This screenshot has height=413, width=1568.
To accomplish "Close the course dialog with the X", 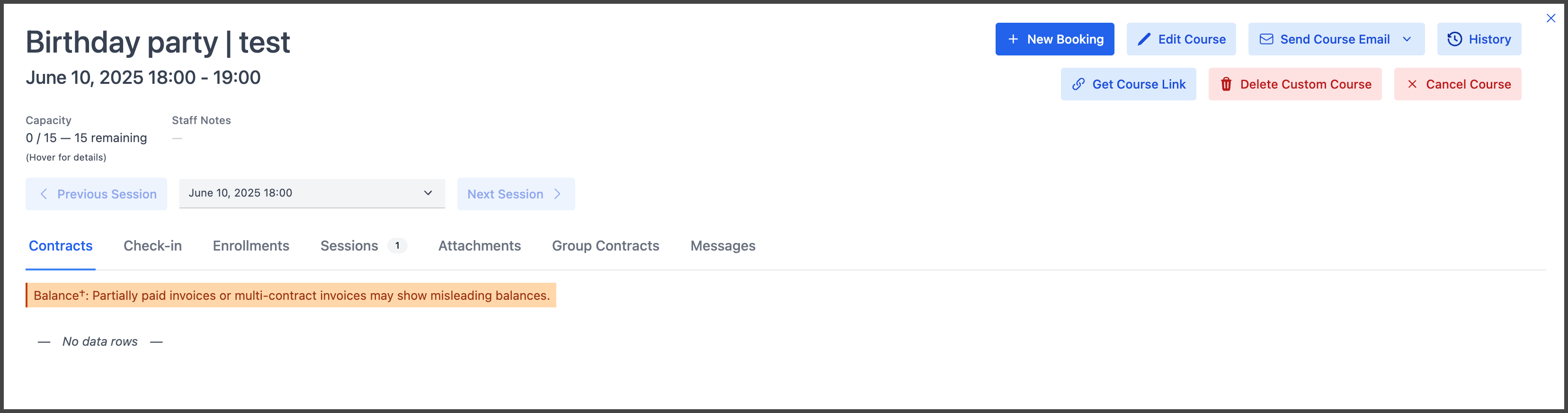I will click(1550, 18).
